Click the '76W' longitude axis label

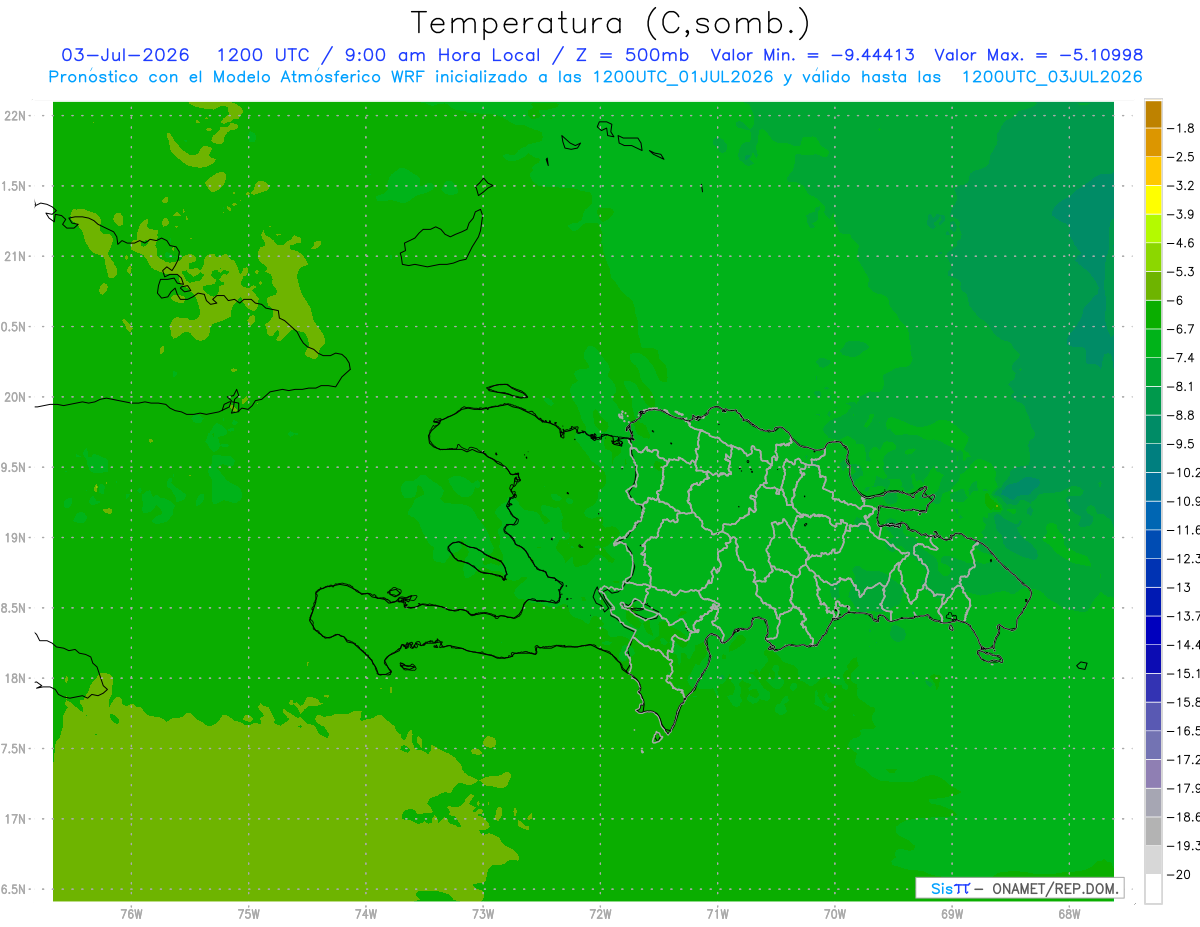(x=131, y=914)
